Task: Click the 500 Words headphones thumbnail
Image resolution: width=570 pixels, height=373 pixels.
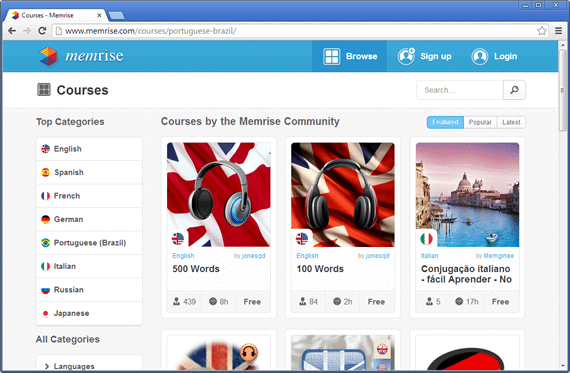Action: [x=218, y=194]
